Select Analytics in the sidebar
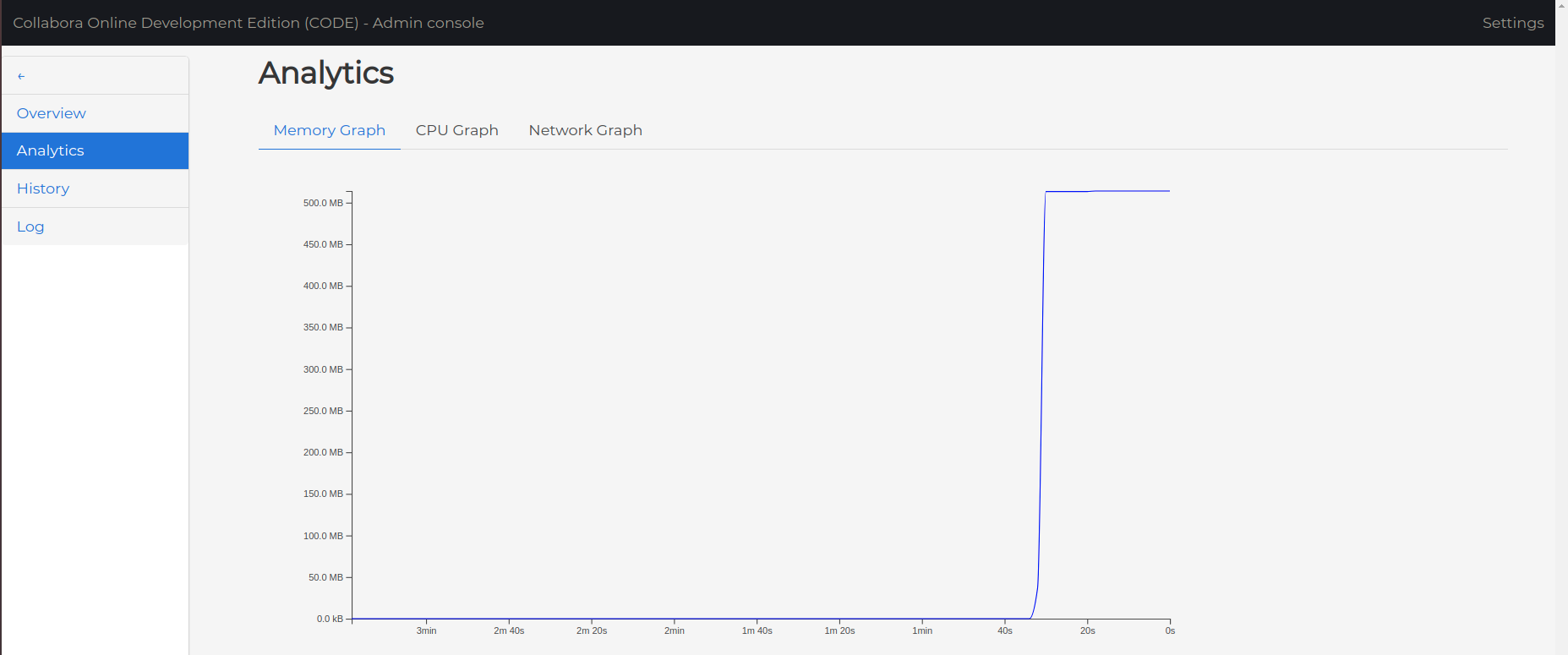 point(51,150)
